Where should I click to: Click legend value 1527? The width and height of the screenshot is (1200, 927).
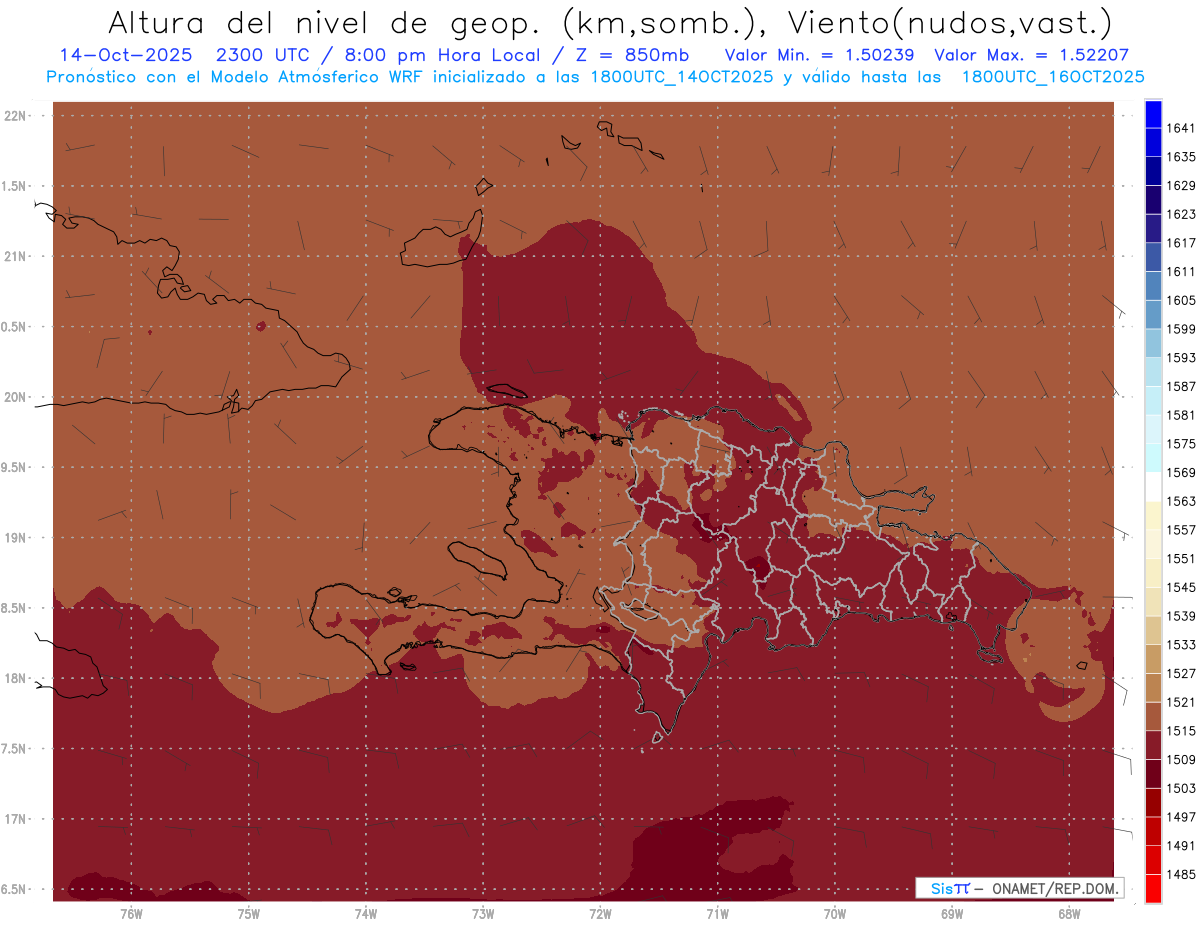1181,673
